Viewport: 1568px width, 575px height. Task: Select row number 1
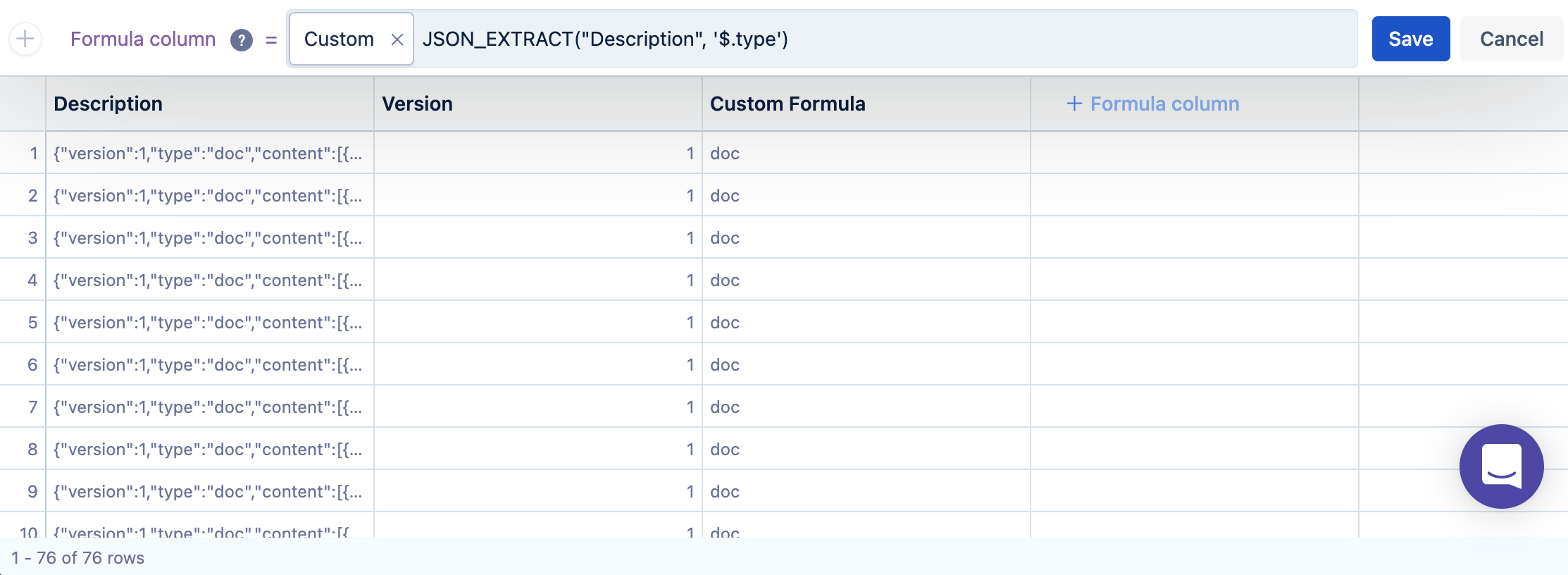click(x=33, y=154)
